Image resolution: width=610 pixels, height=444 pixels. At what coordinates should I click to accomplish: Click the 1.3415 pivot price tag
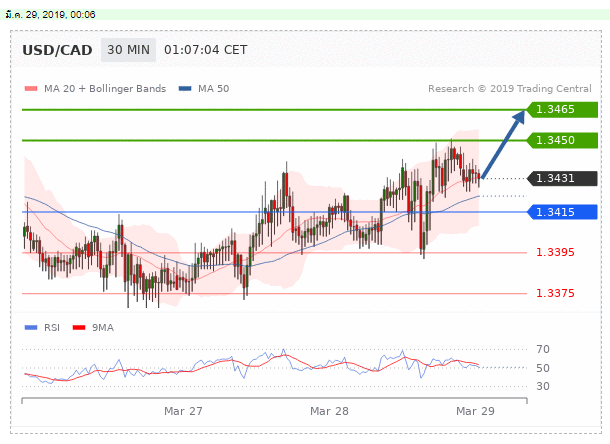[562, 212]
